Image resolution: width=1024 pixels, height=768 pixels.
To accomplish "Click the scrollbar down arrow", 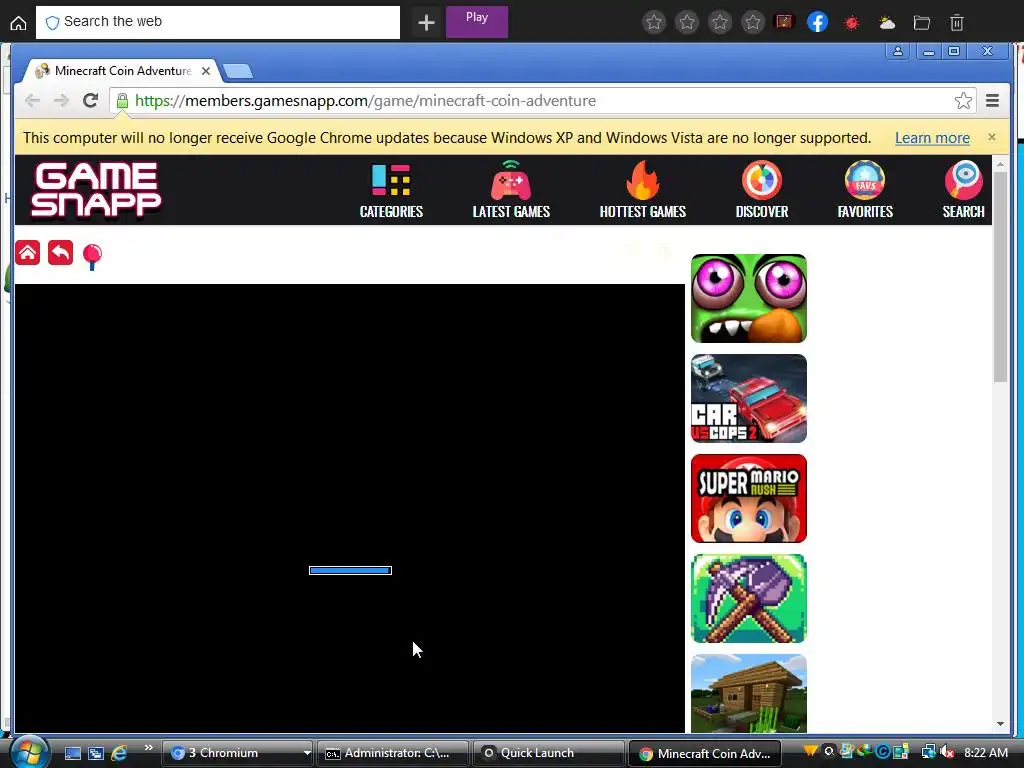I will click(x=1000, y=724).
